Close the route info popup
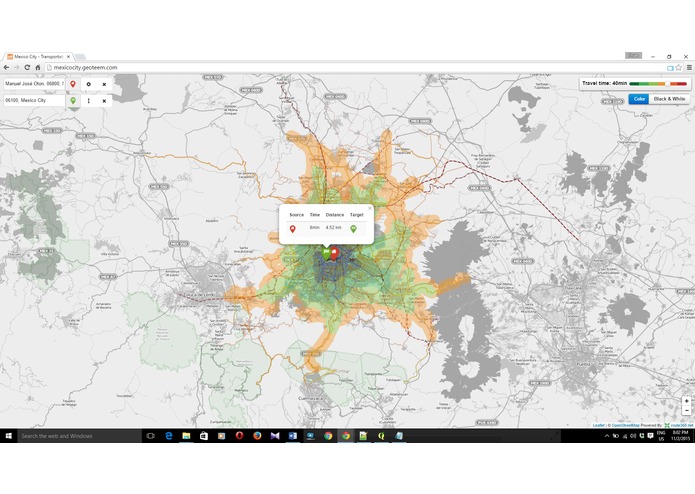The image size is (695, 494). [x=370, y=208]
